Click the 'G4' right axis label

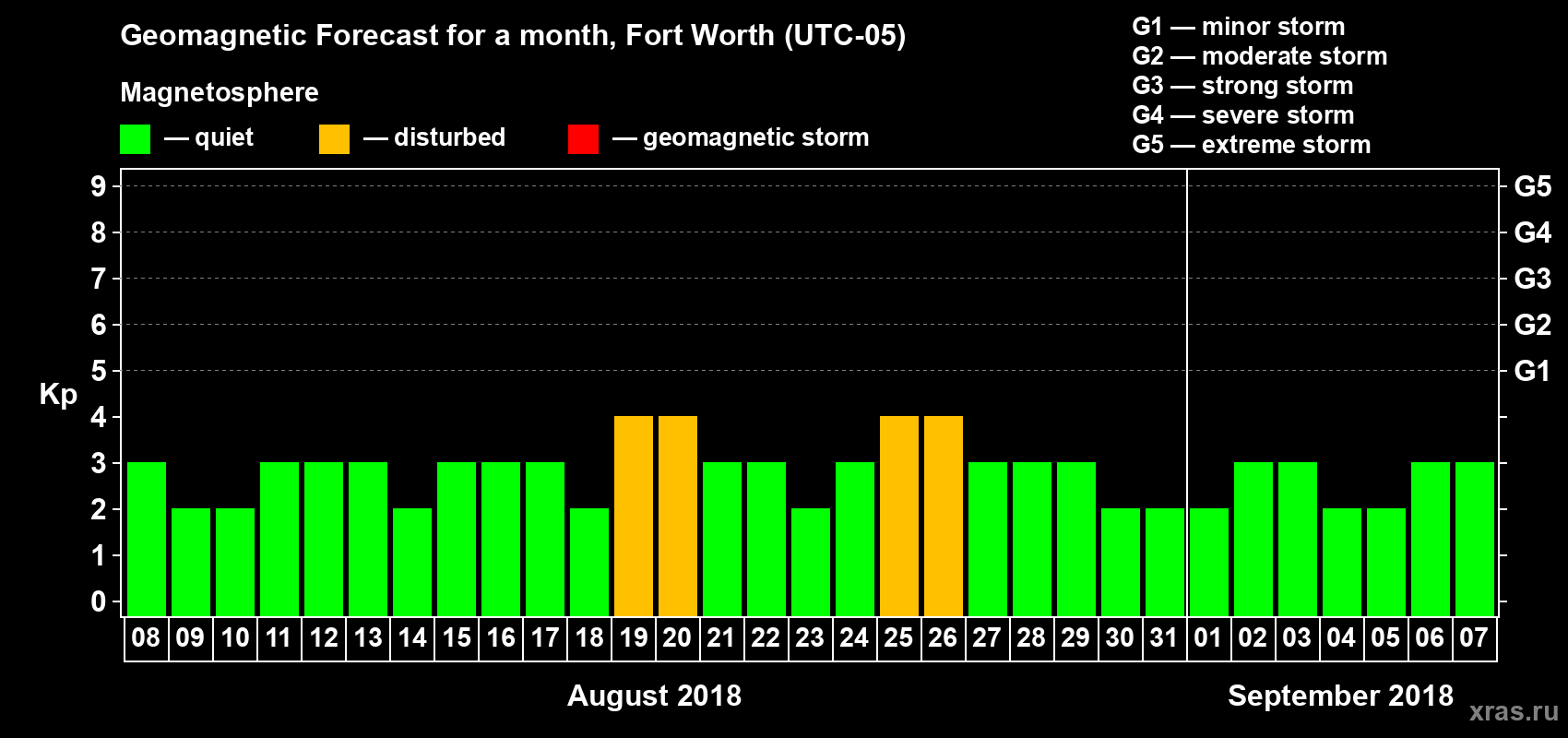[x=1533, y=232]
